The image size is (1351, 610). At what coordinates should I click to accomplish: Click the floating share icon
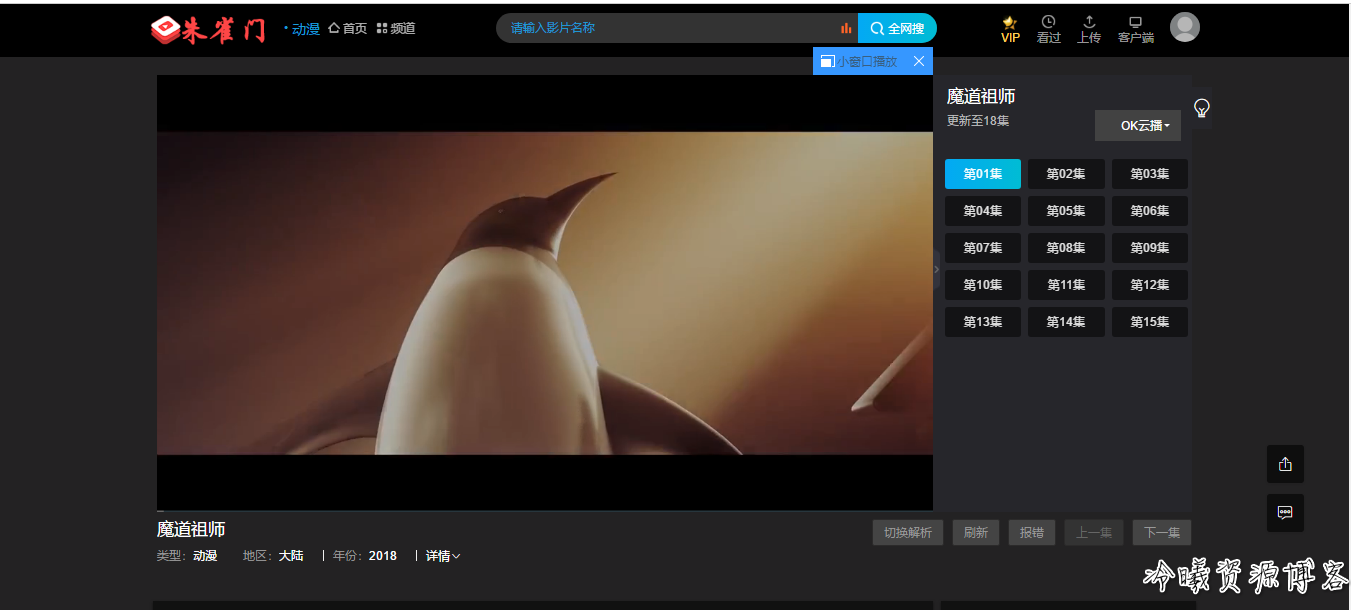1285,464
